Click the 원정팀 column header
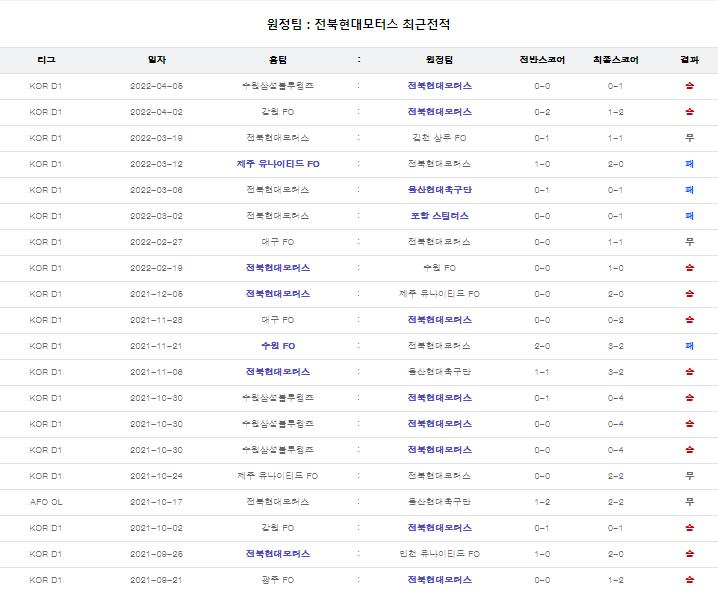This screenshot has height=593, width=718. (439, 60)
